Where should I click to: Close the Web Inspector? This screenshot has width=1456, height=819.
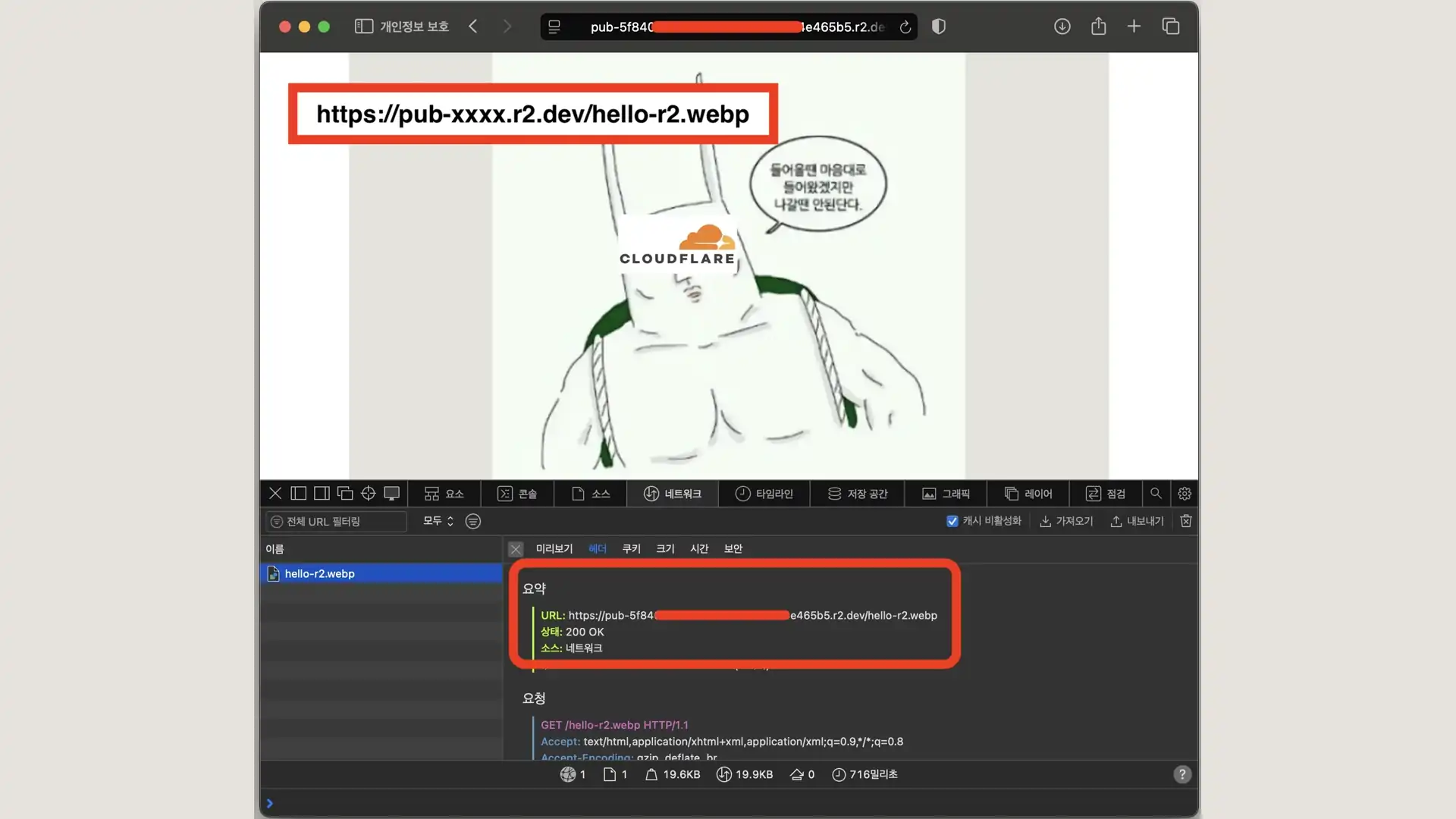click(x=275, y=494)
